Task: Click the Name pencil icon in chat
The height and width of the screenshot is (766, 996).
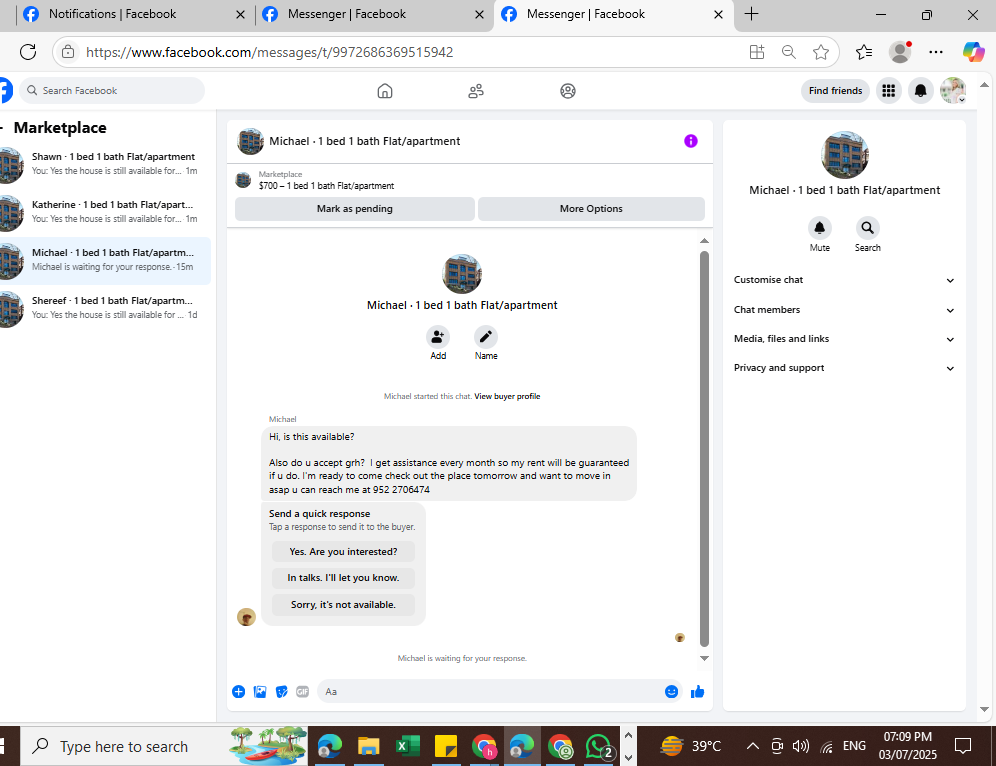Action: pos(486,337)
